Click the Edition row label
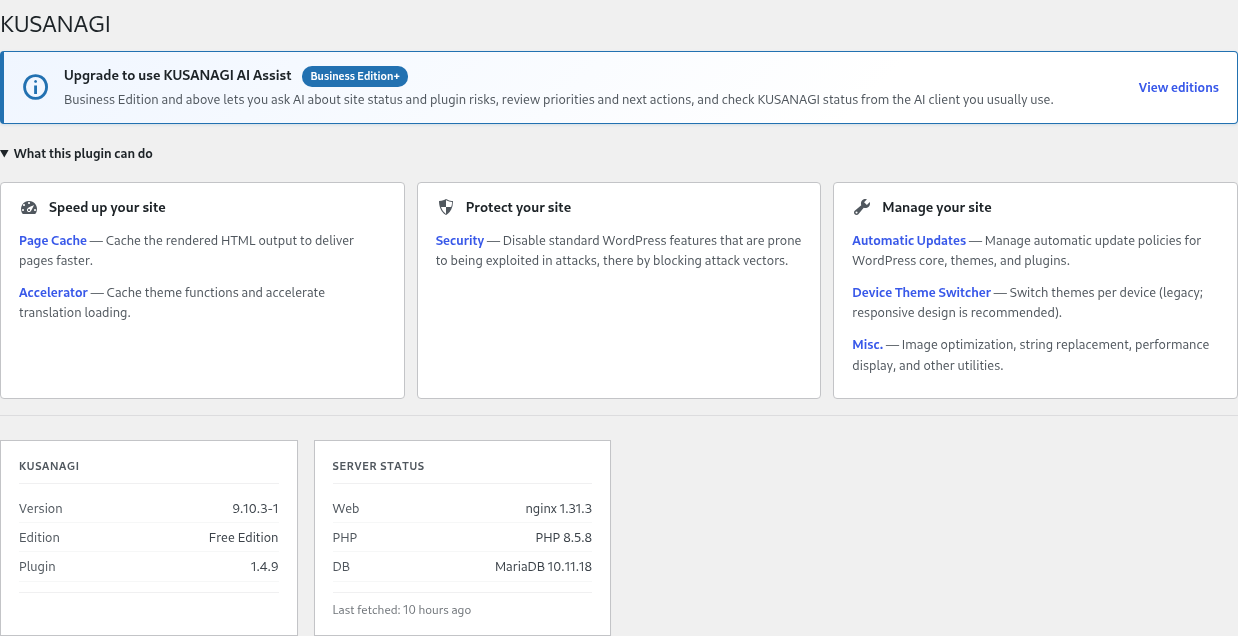The height and width of the screenshot is (636, 1238). pyautogui.click(x=39, y=538)
